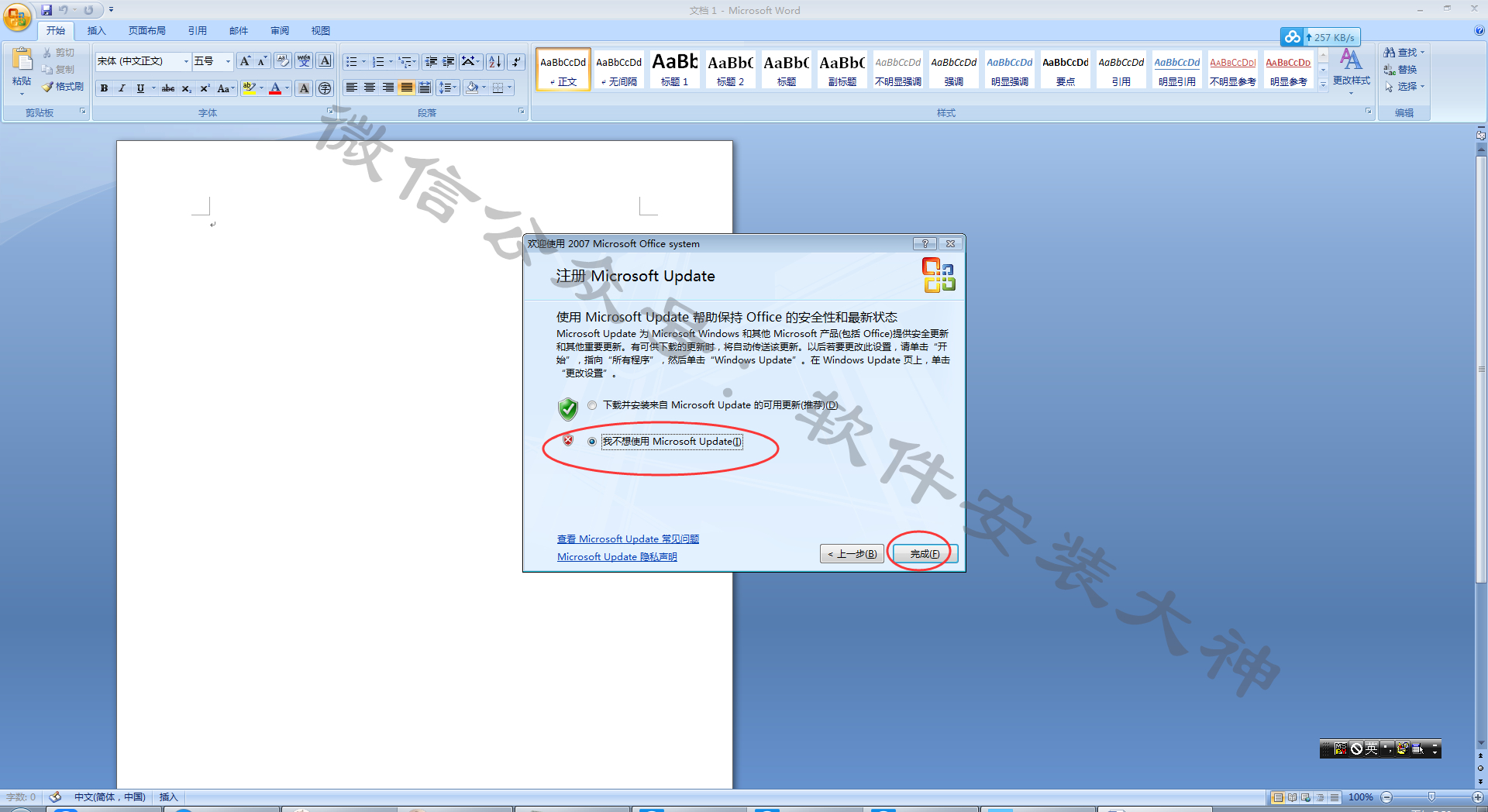Apply superscript formatting
Screen dimensions: 1488x812
click(x=205, y=88)
